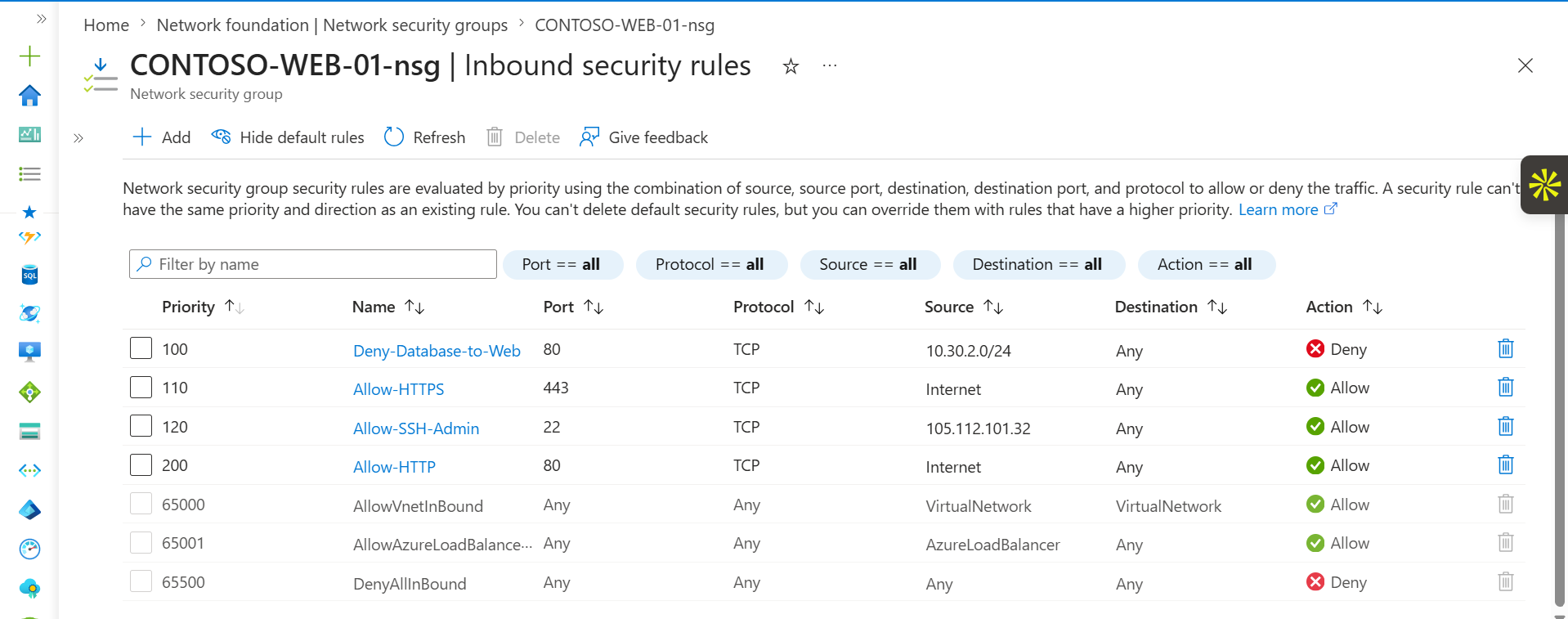Viewport: 1568px width, 619px height.
Task: Click the Home icon in left sidebar
Action: [x=29, y=96]
